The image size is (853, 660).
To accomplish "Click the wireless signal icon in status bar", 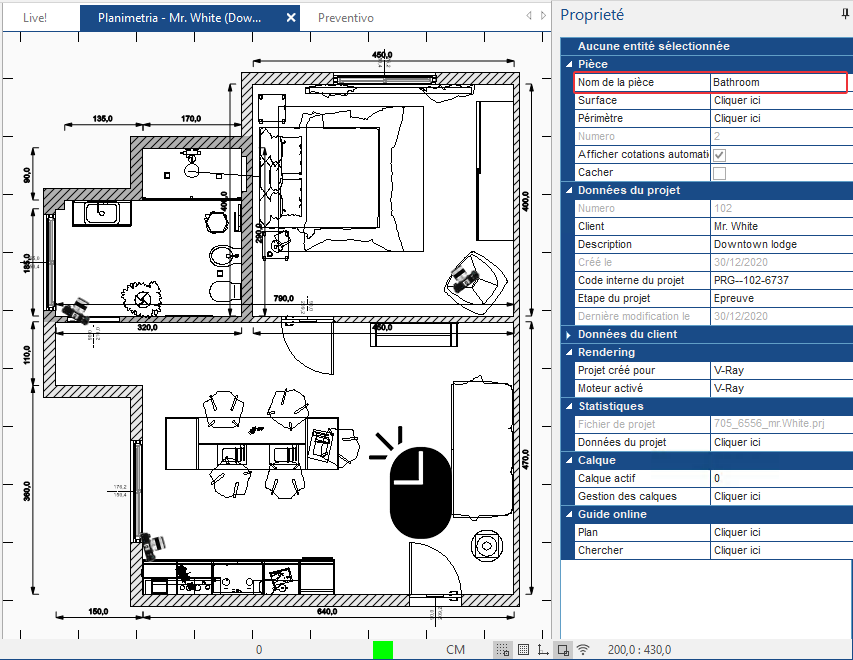I will tap(583, 649).
